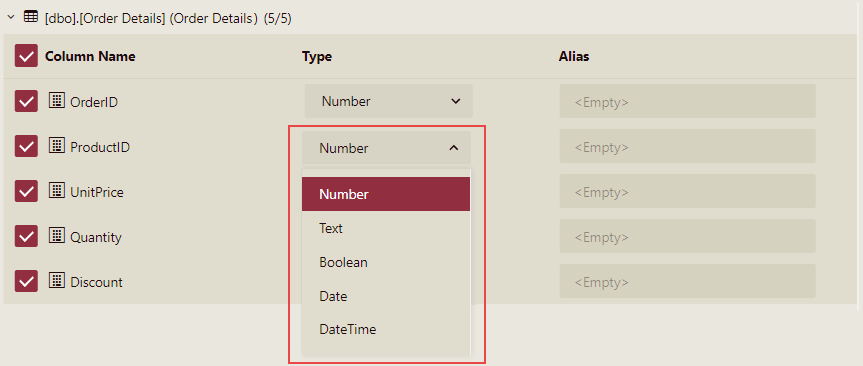The image size is (863, 366).
Task: Click the Type column header
Action: tap(316, 56)
